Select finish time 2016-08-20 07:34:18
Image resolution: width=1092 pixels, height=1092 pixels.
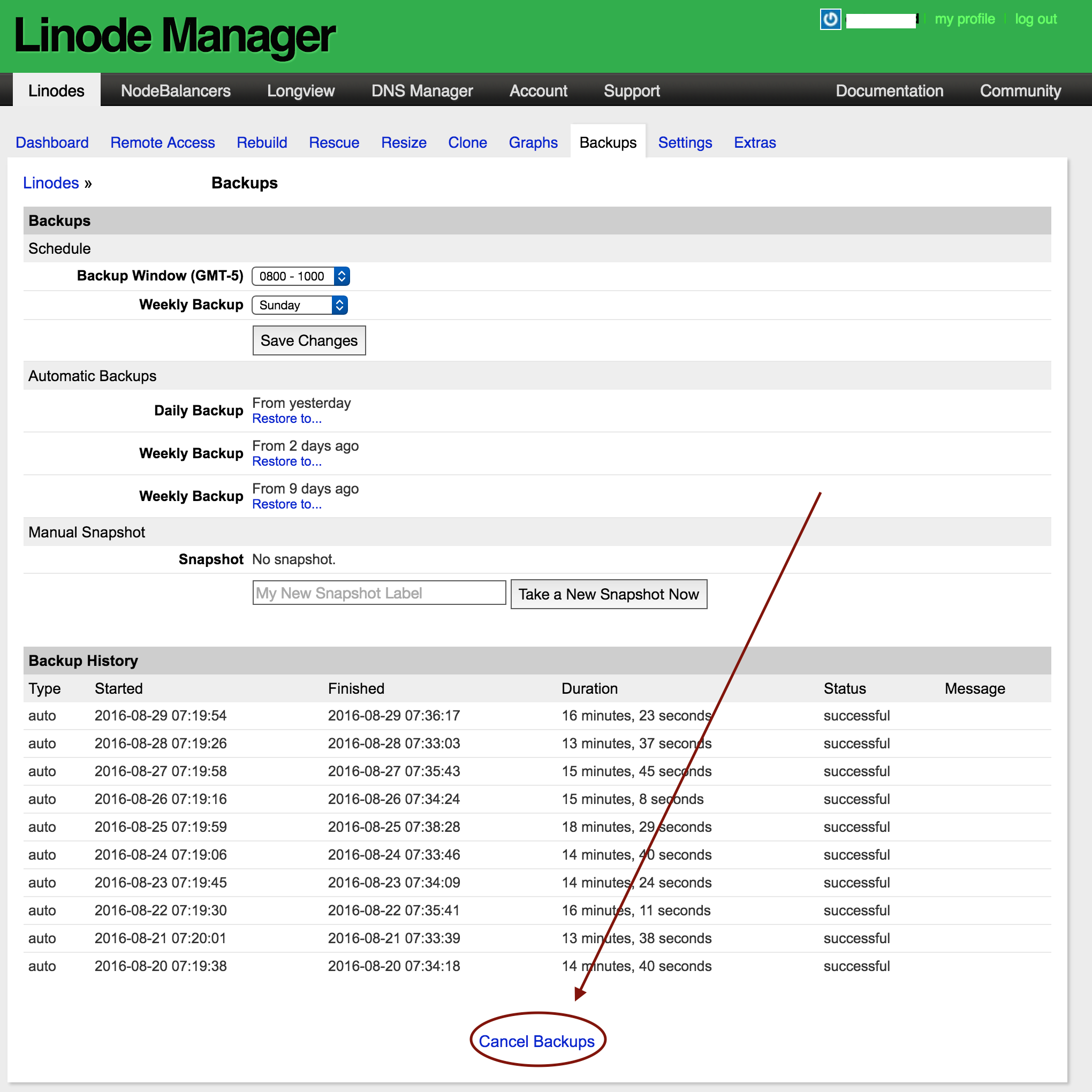(394, 966)
